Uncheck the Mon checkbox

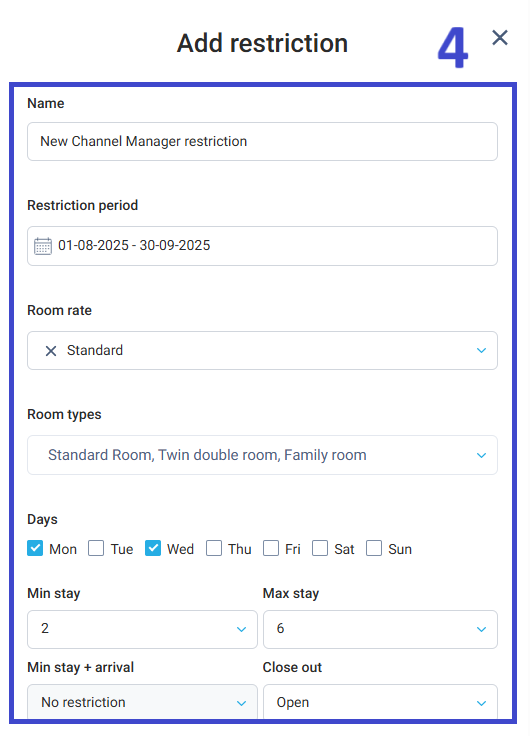[35, 548]
